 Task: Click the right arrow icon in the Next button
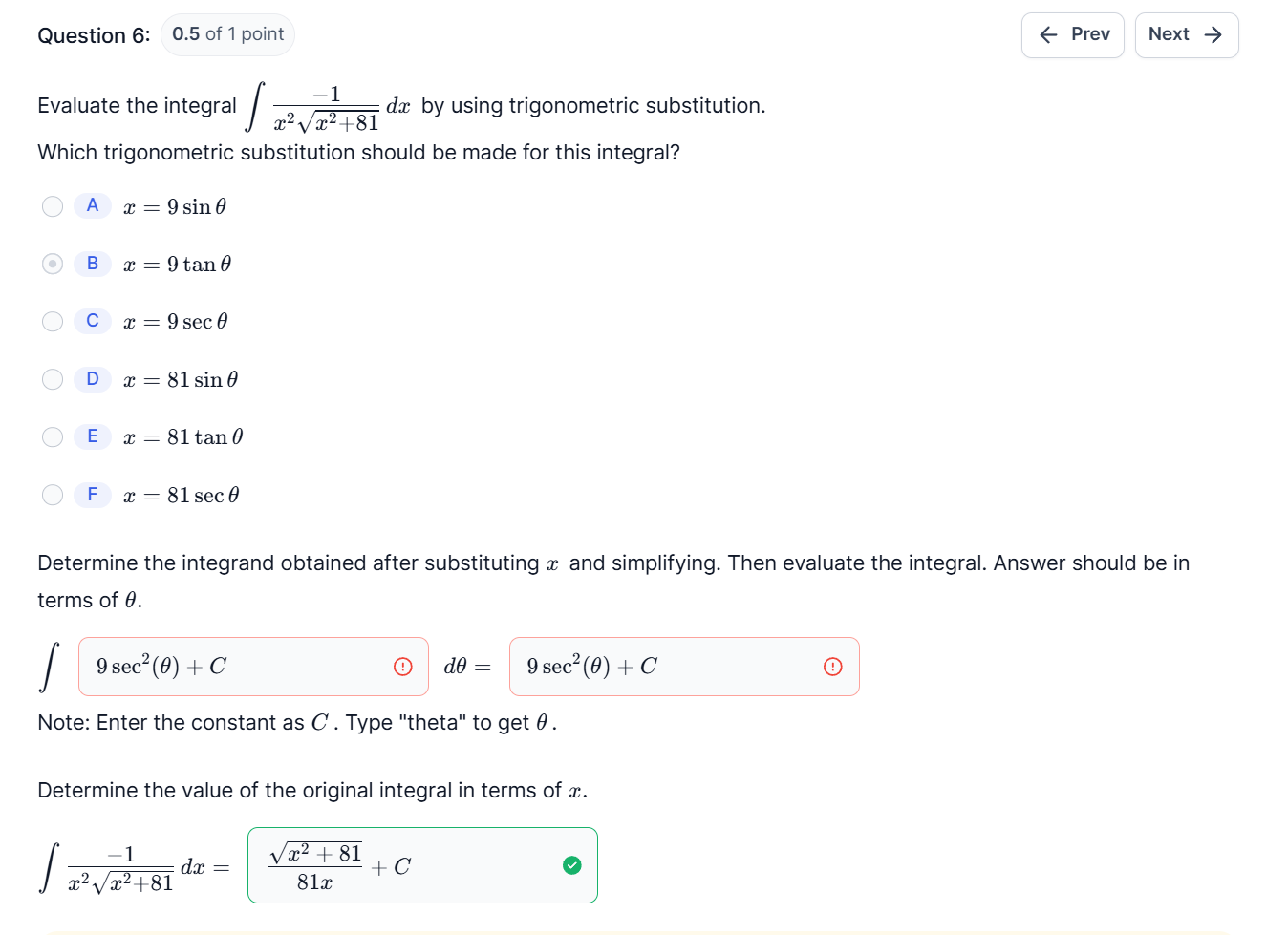click(x=1212, y=34)
